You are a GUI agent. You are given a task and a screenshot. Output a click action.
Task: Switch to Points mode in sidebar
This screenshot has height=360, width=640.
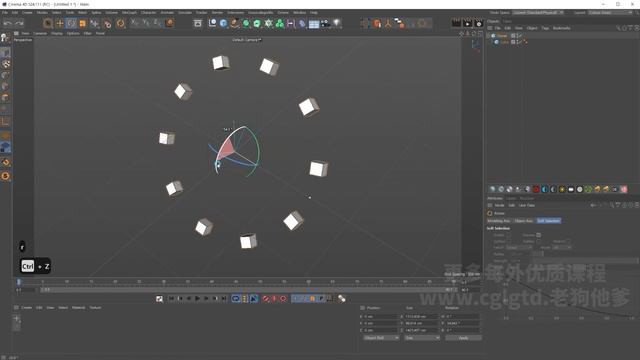click(5, 76)
